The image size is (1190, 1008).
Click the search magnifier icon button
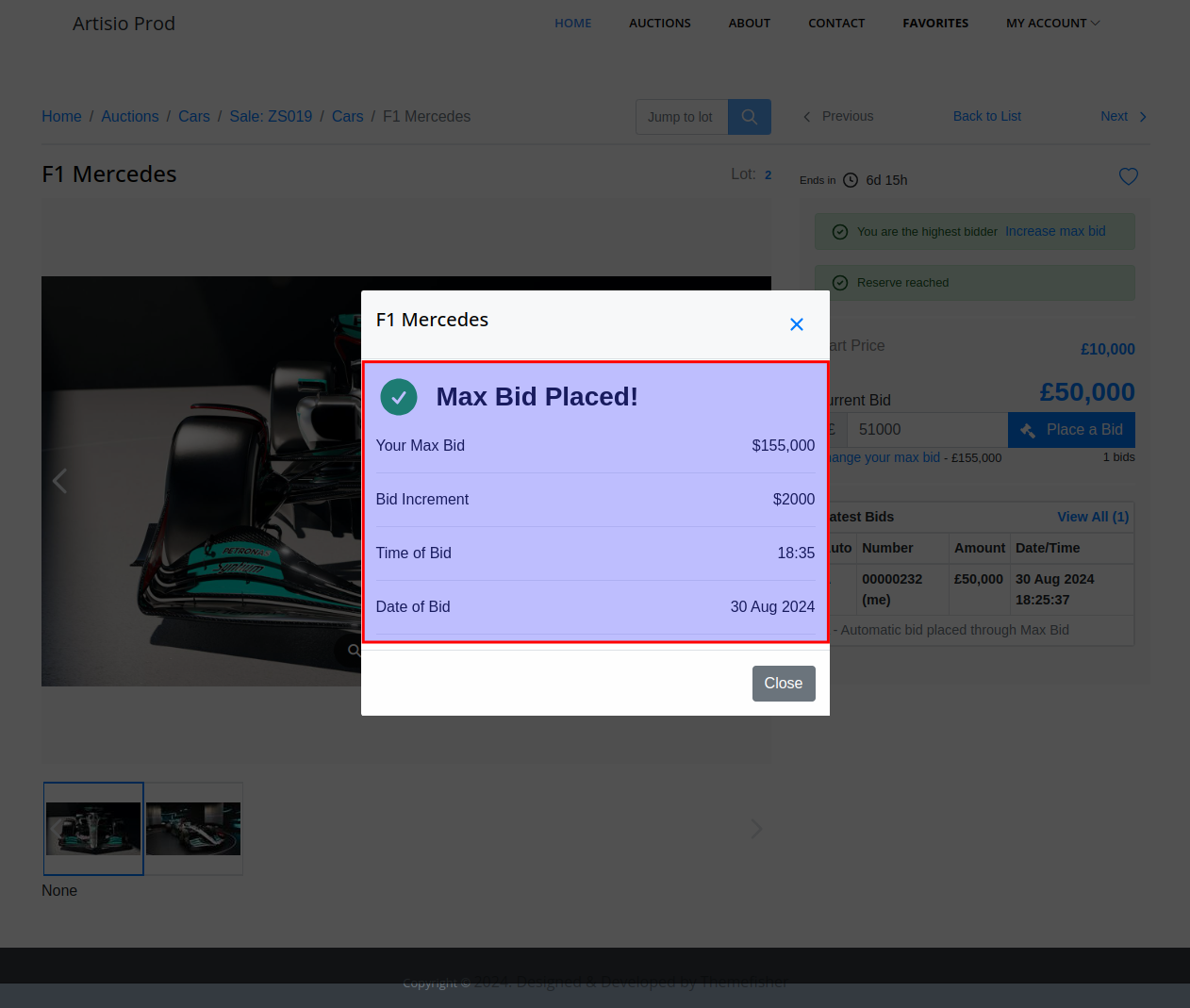pos(750,117)
